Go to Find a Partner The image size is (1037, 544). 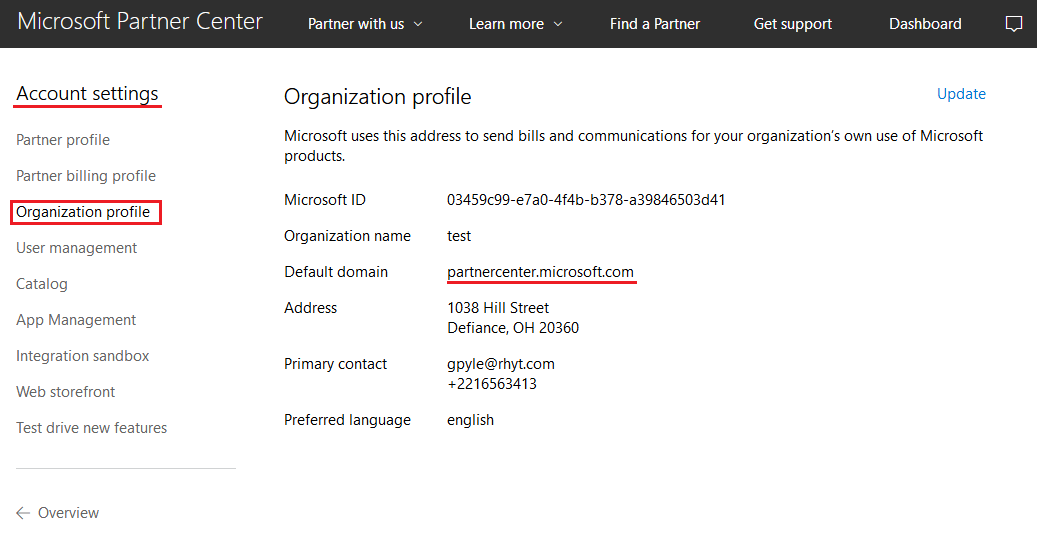click(655, 24)
